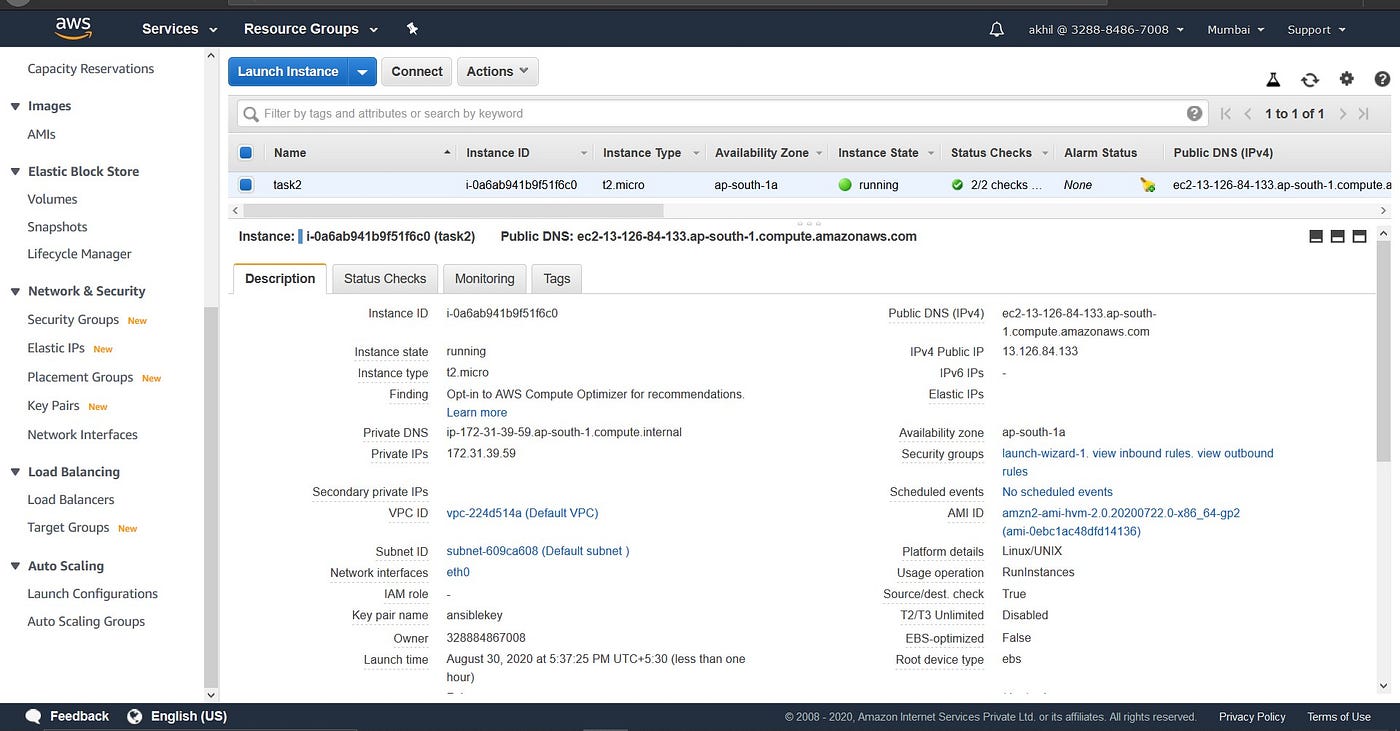The width and height of the screenshot is (1400, 731).
Task: Go to previous page of results
Action: click(x=1248, y=114)
